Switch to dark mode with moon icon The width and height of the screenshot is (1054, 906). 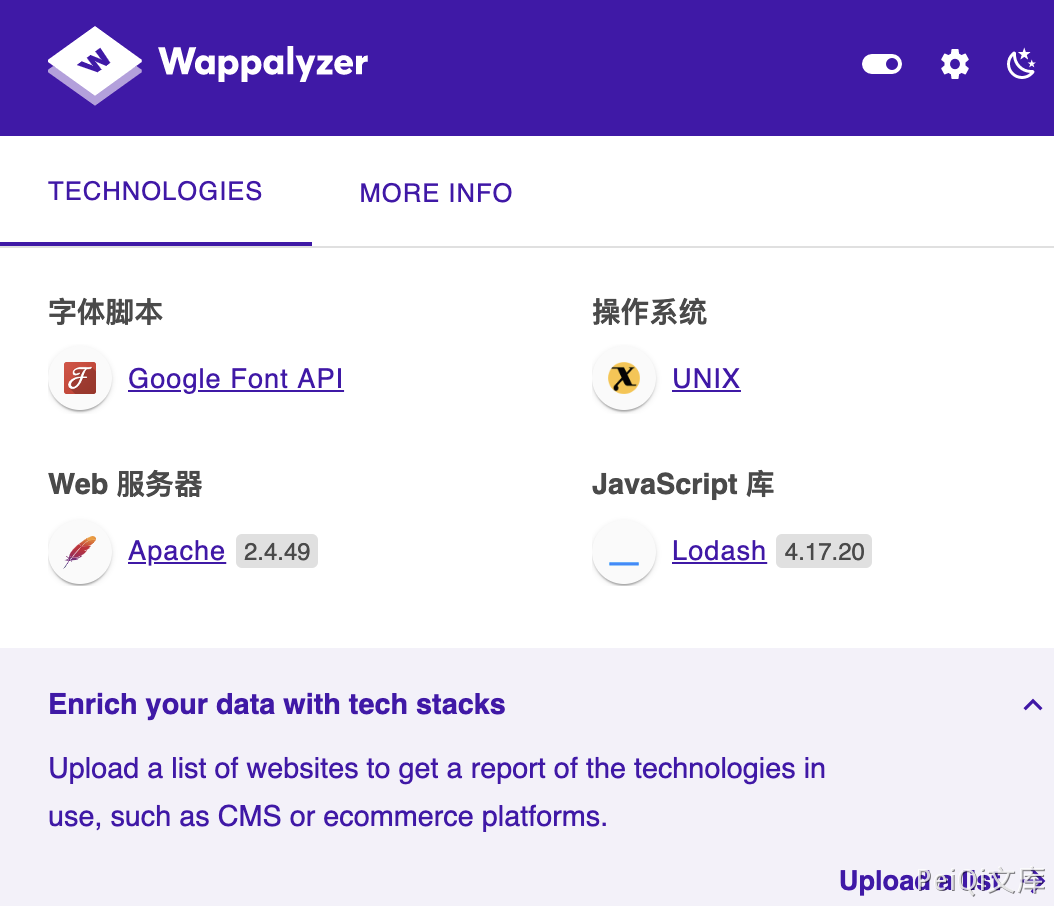[1021, 64]
